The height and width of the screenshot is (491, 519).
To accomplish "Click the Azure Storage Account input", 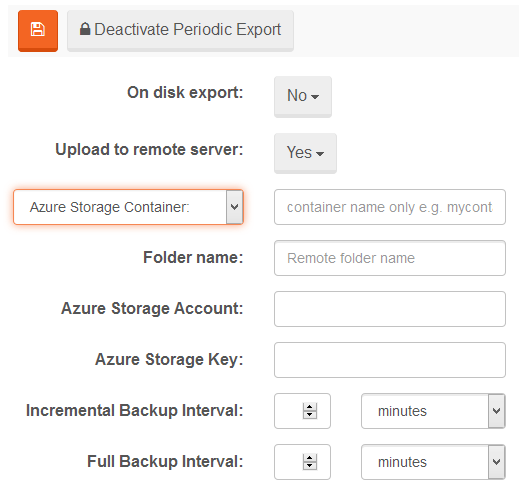I will click(x=390, y=309).
